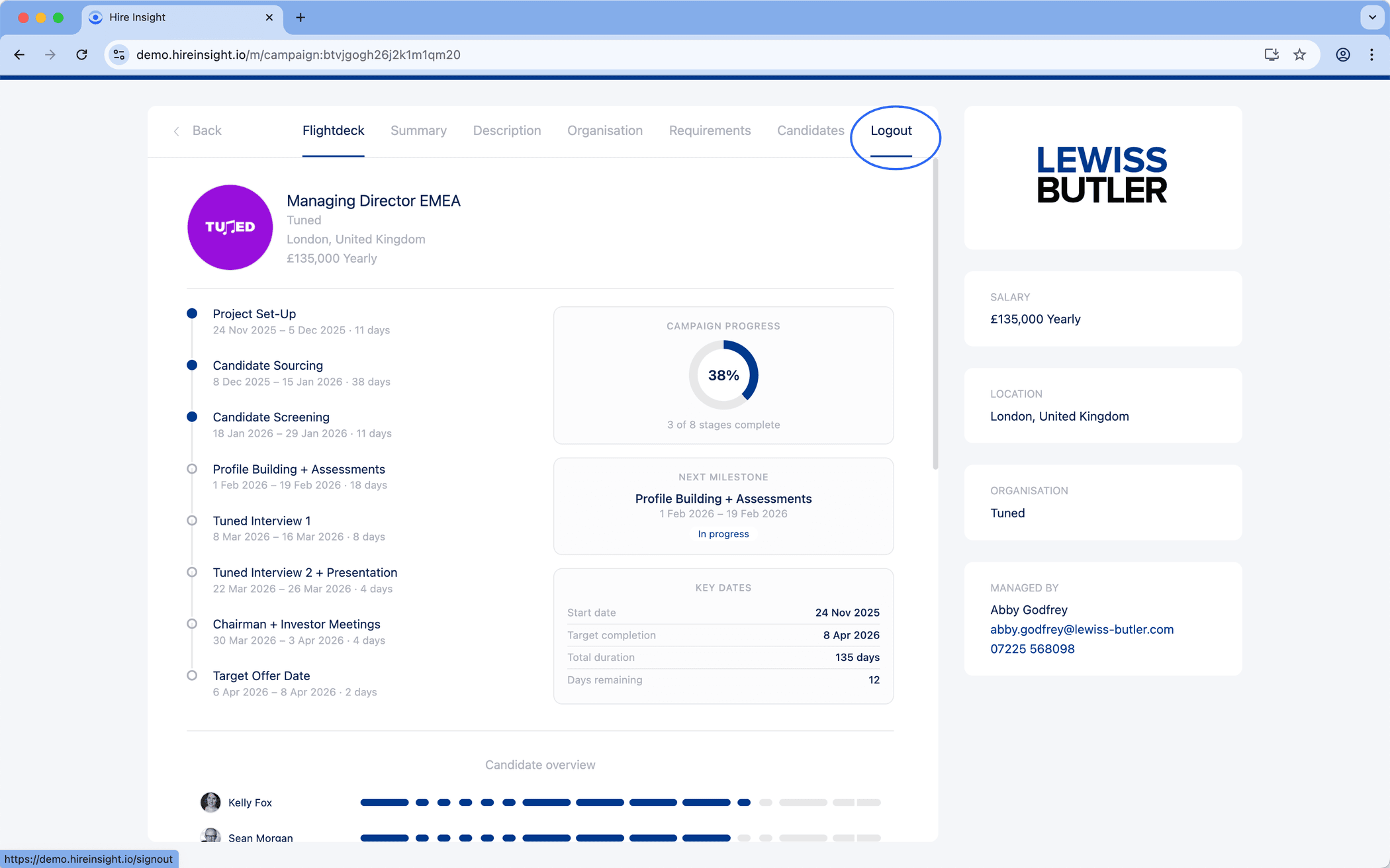
Task: Switch to the Summary tab
Action: (418, 130)
